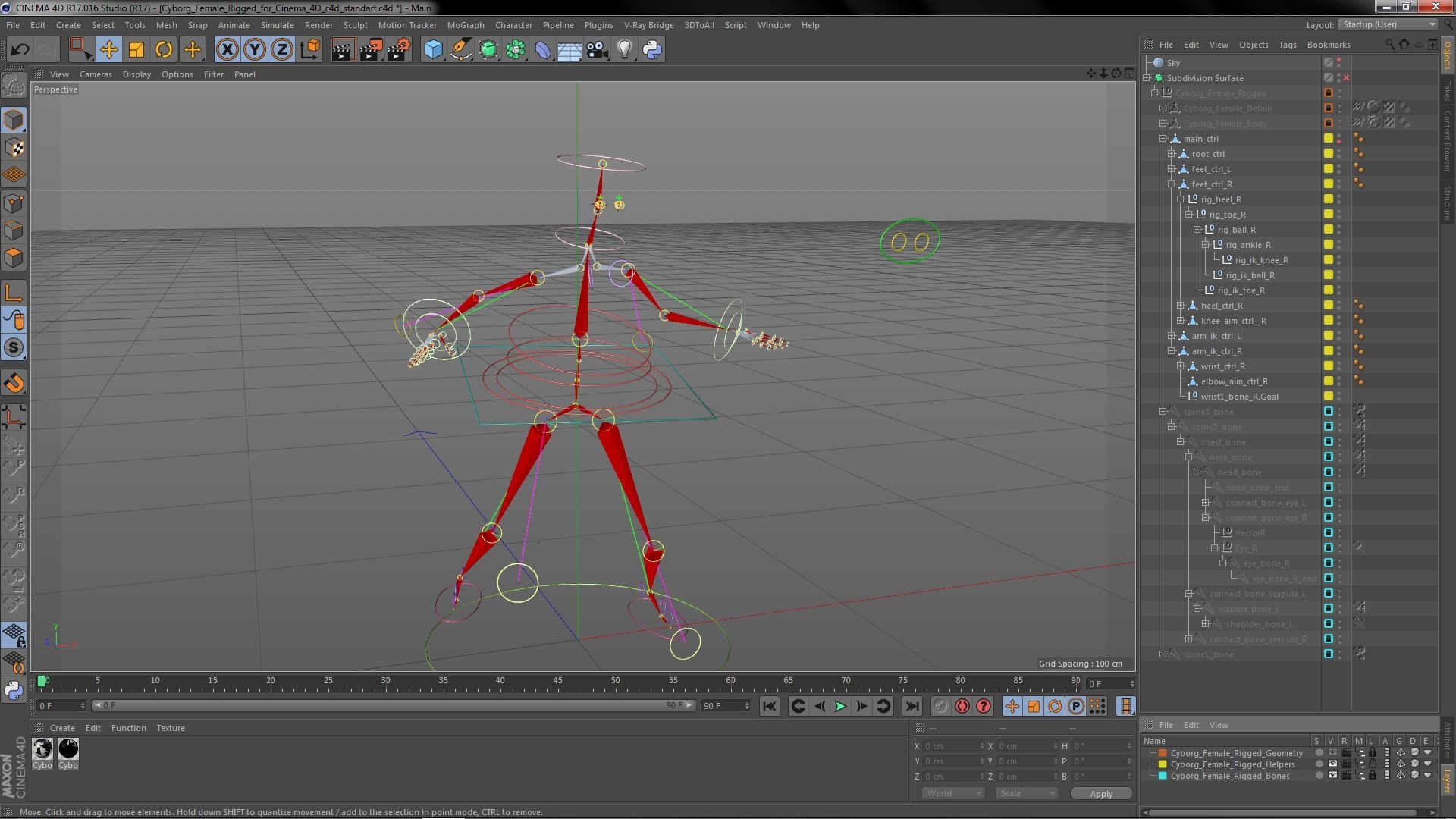
Task: Toggle Y axis lock
Action: pos(255,50)
